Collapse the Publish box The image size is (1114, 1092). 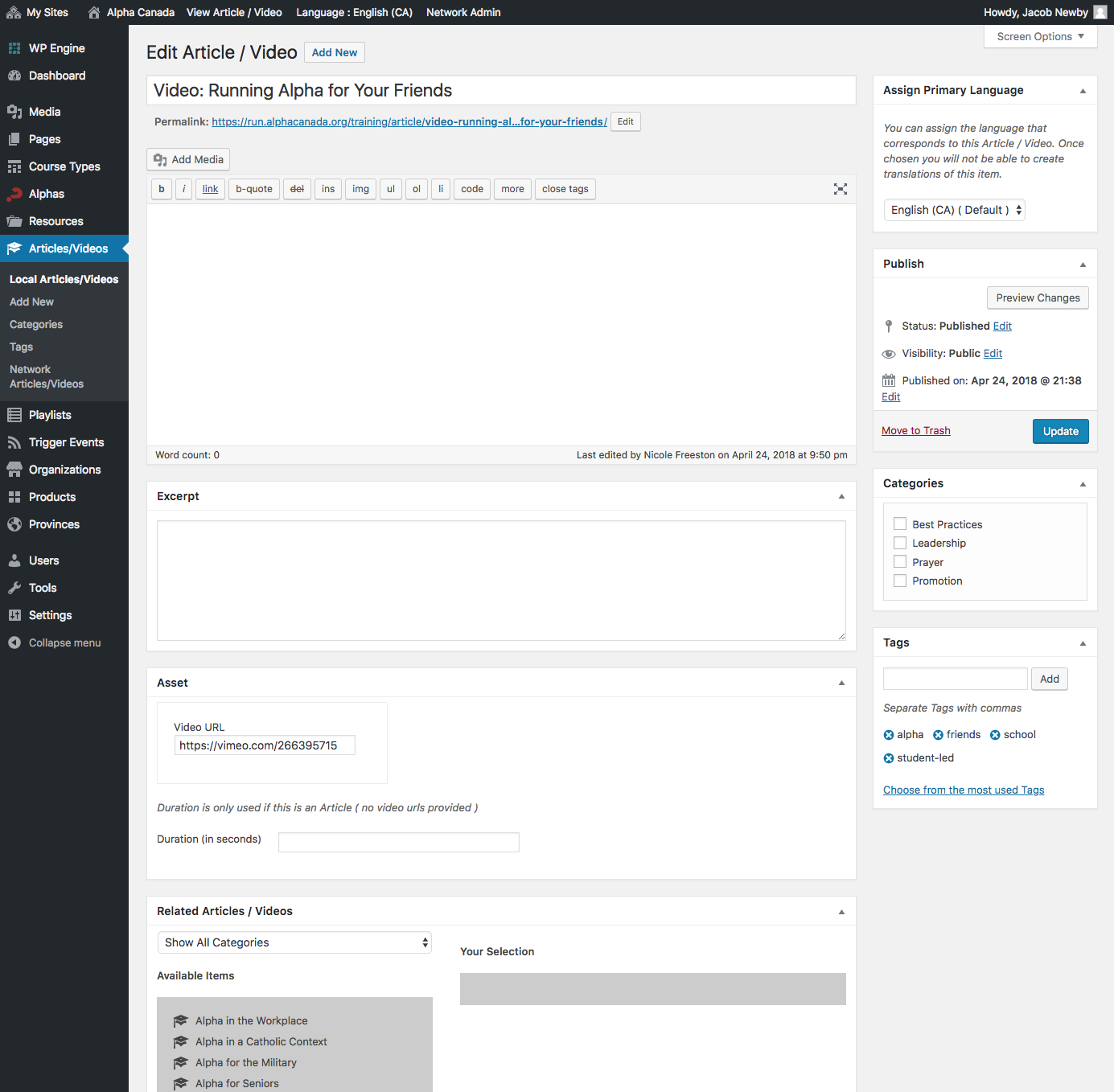(1083, 265)
